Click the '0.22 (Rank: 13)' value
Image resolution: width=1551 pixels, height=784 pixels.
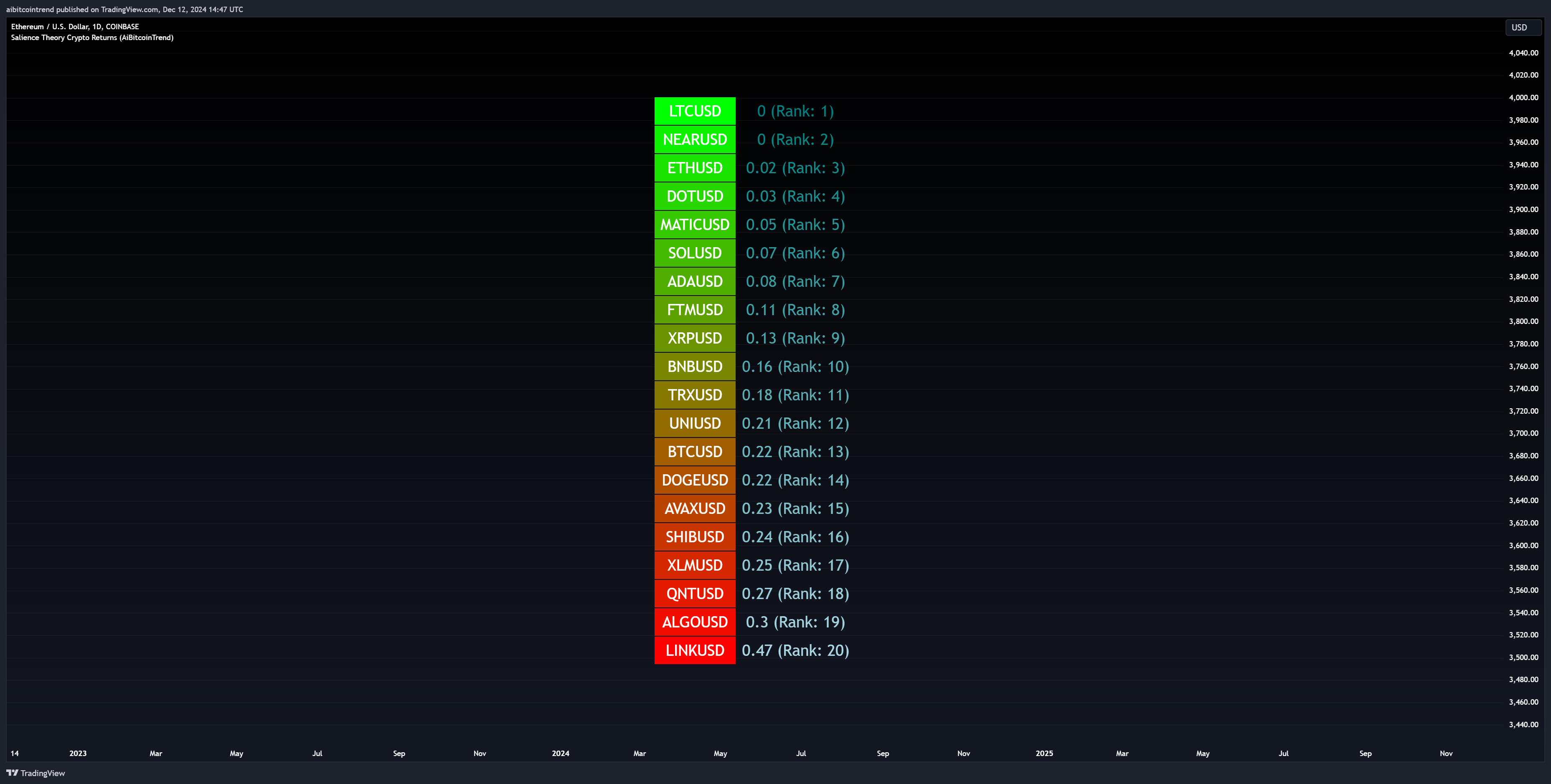[795, 452]
